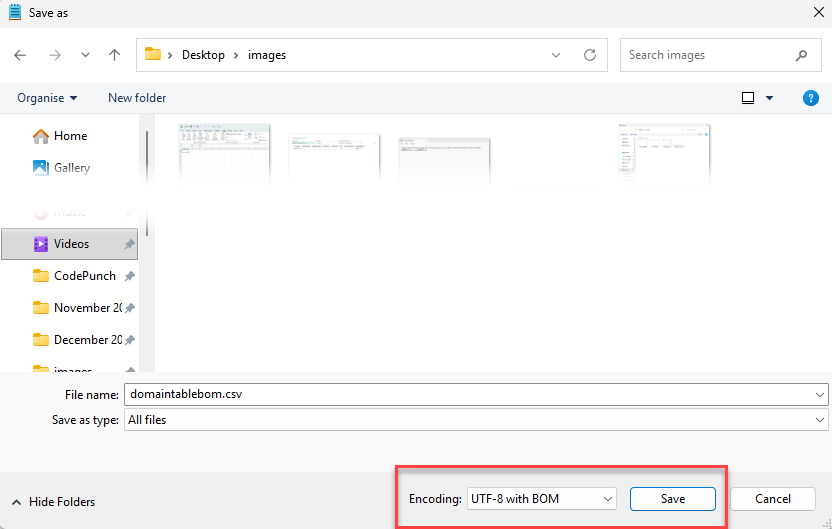The width and height of the screenshot is (832, 529).
Task: Go back with the left arrow
Action: (x=20, y=55)
